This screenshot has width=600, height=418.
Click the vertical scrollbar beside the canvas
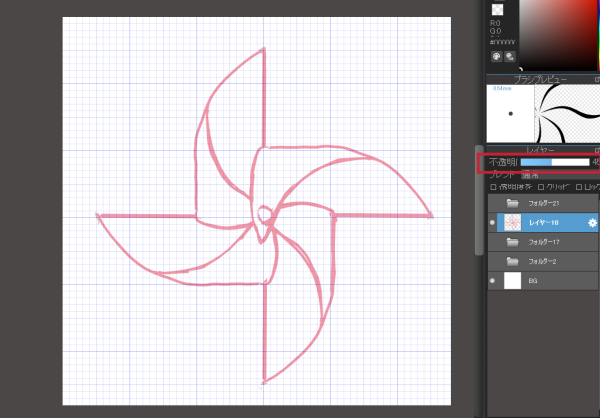[x=479, y=200]
